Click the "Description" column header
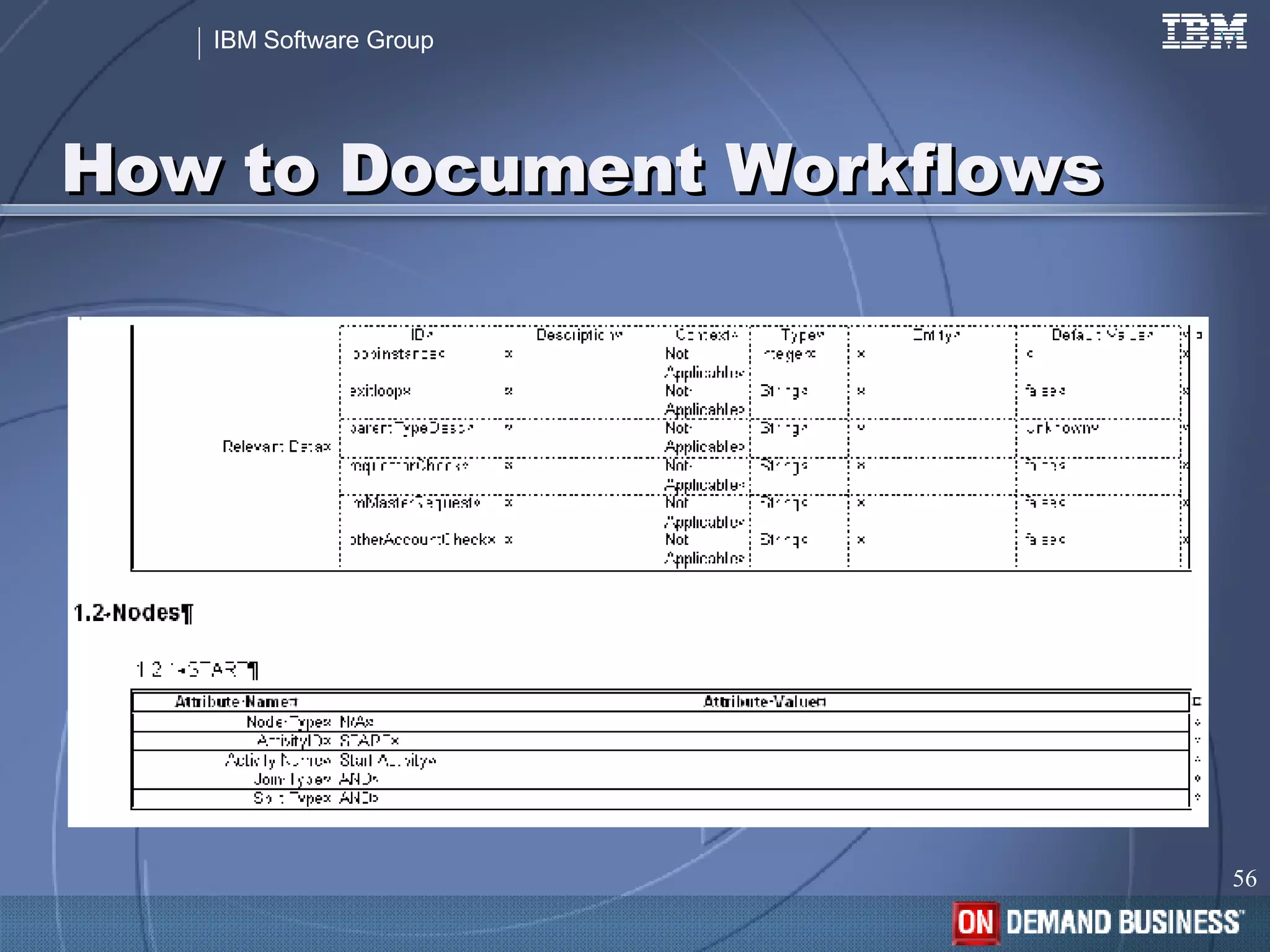The image size is (1270, 952). [579, 335]
